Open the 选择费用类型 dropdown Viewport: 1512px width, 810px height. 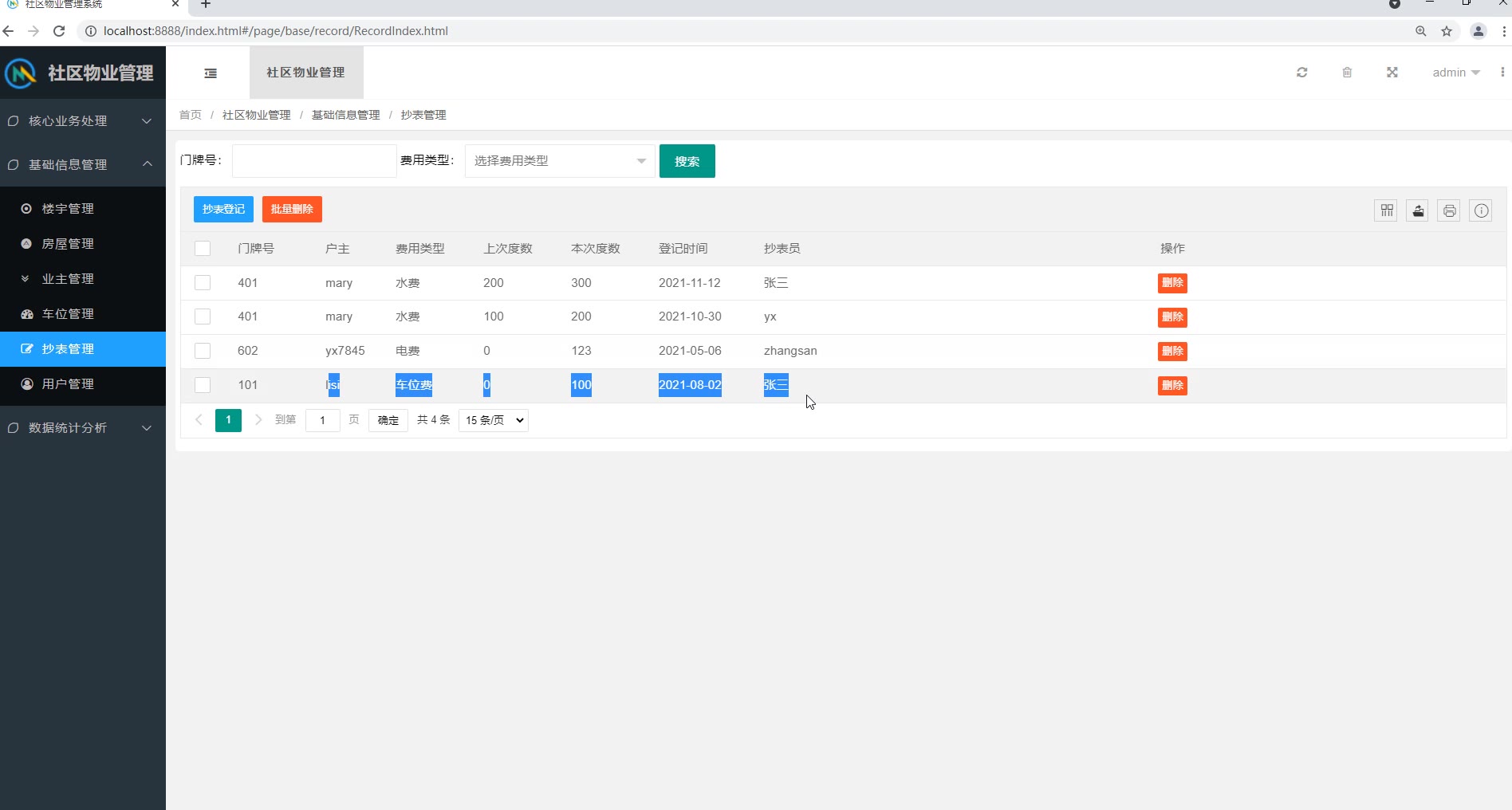point(560,161)
